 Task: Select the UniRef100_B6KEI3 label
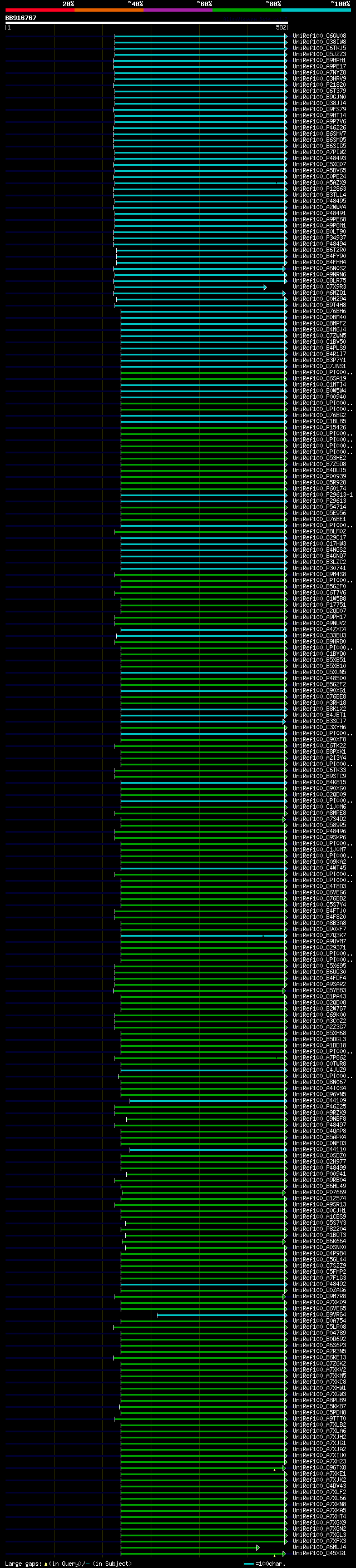(x=319, y=1357)
